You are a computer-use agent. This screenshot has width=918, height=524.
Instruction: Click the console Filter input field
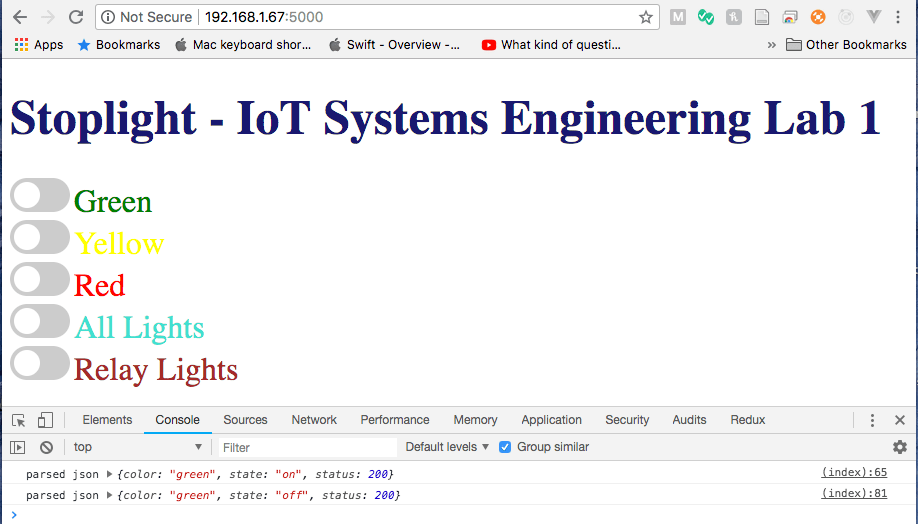307,447
